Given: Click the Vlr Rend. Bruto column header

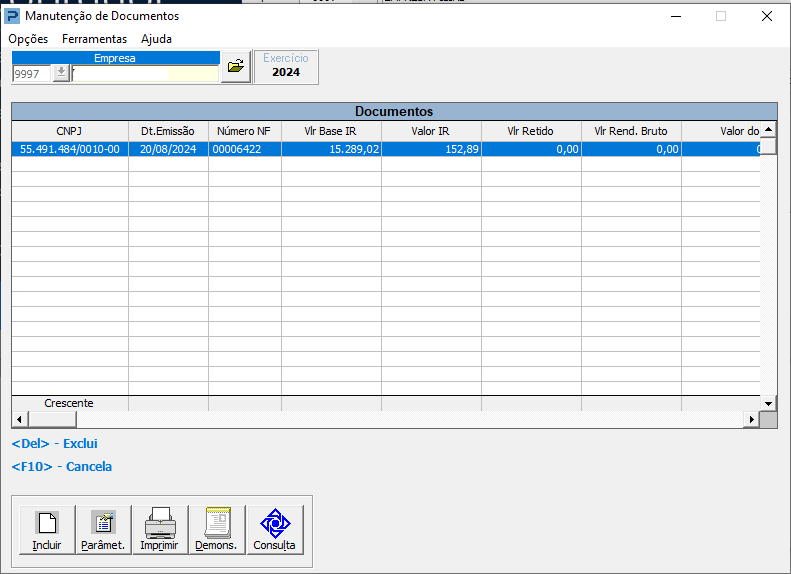Looking at the screenshot, I should click(631, 131).
